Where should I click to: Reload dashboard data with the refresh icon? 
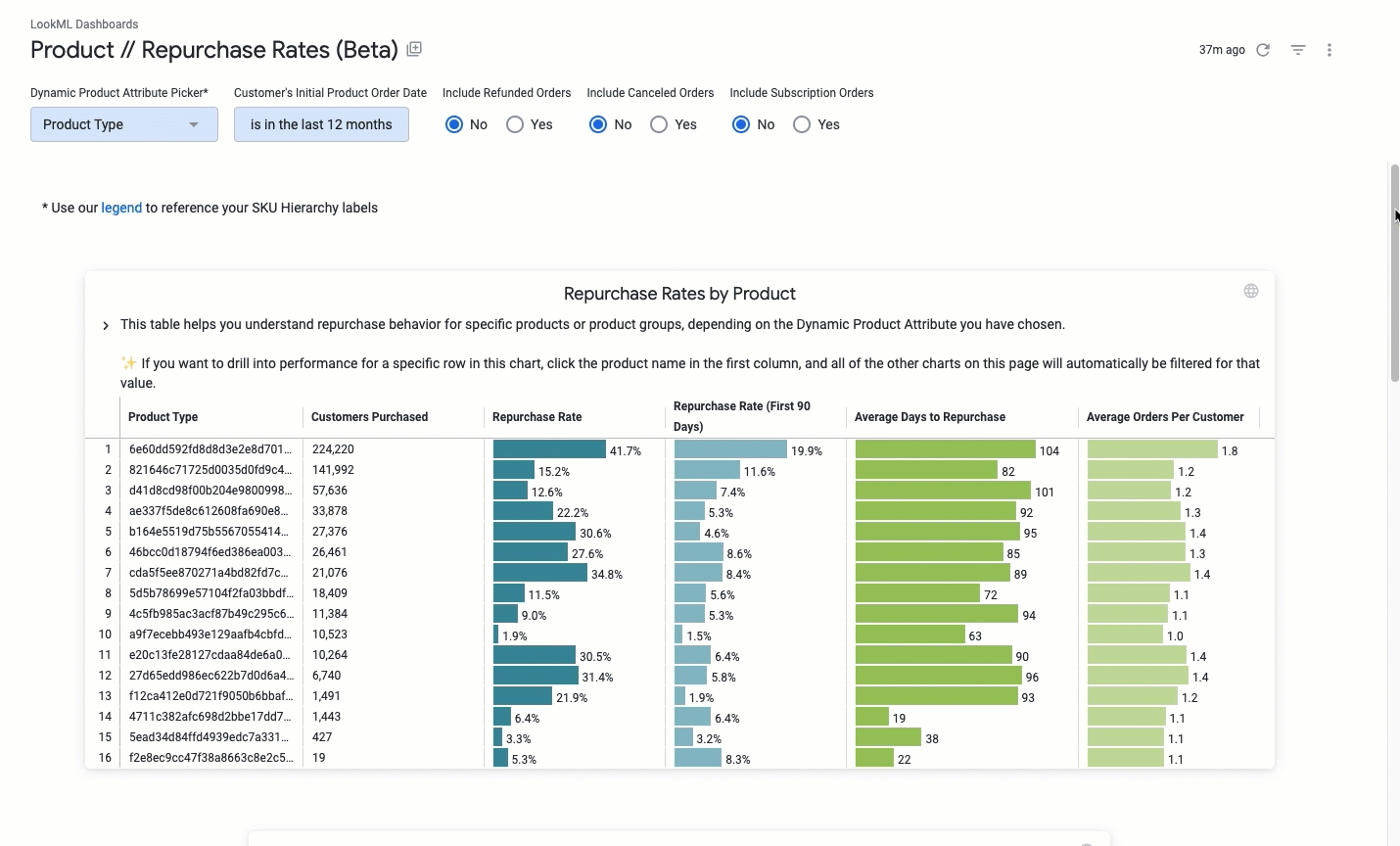[x=1263, y=50]
